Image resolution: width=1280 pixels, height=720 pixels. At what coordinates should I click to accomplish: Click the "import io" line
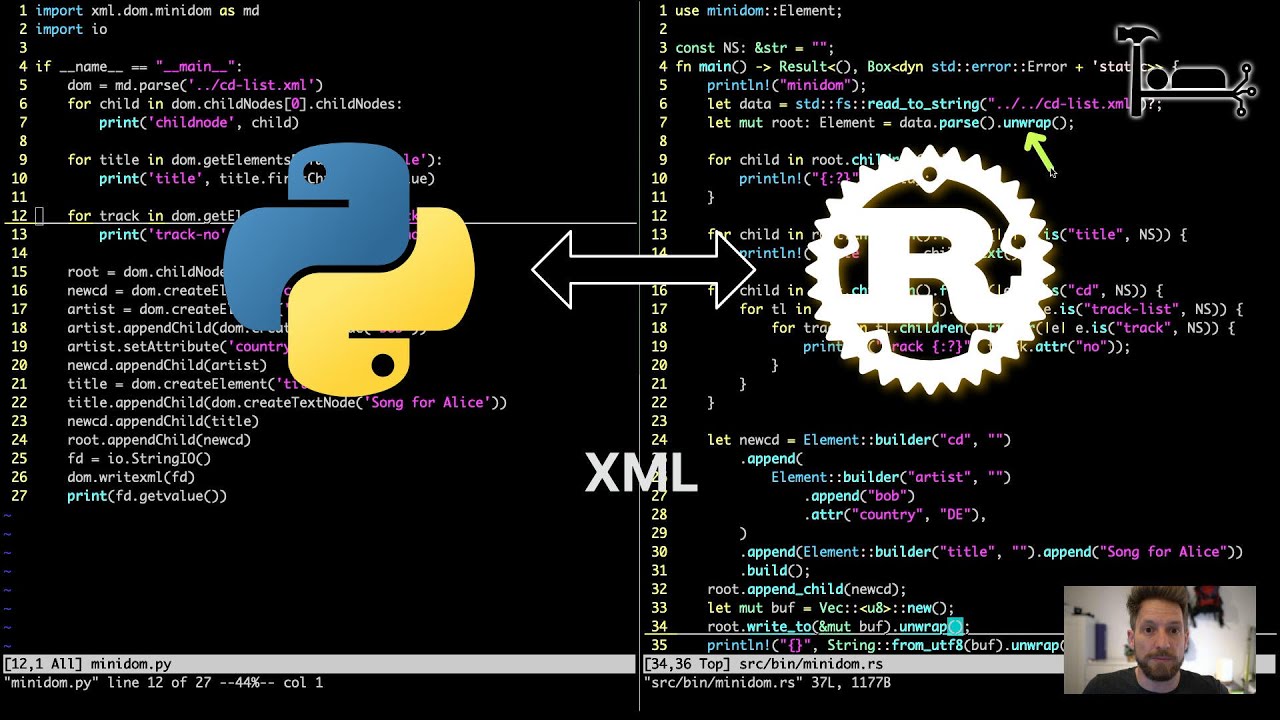pyautogui.click(x=71, y=29)
